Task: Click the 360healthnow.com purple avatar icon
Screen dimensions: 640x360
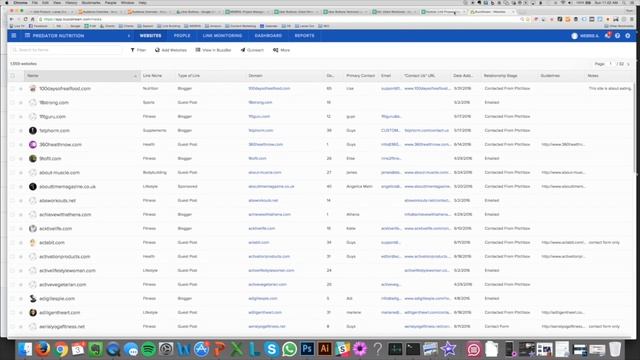Action: (33, 144)
